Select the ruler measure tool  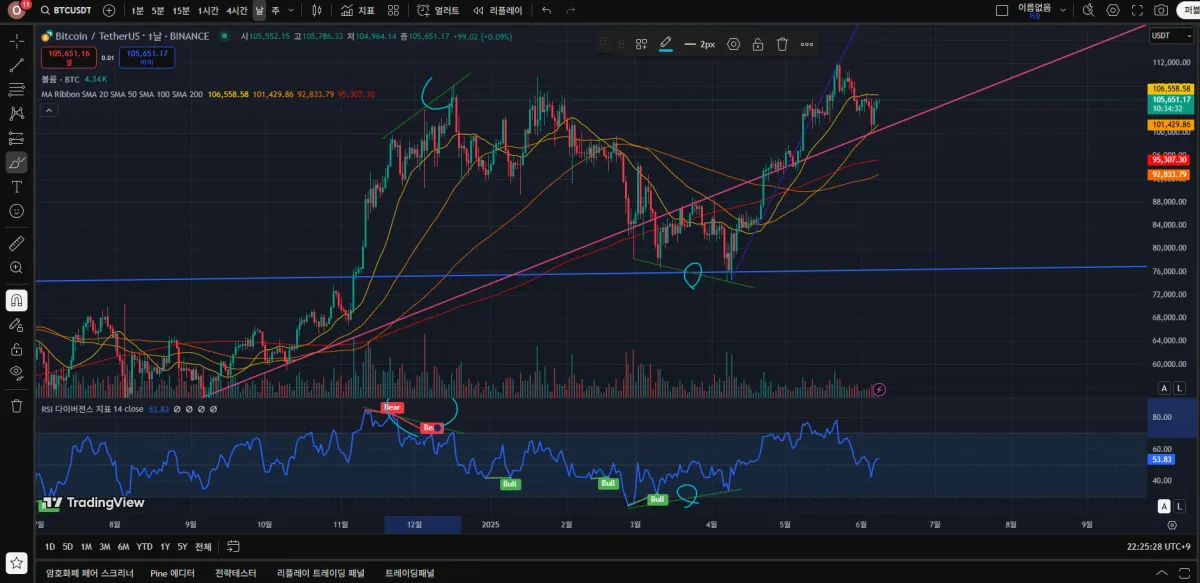pyautogui.click(x=16, y=243)
